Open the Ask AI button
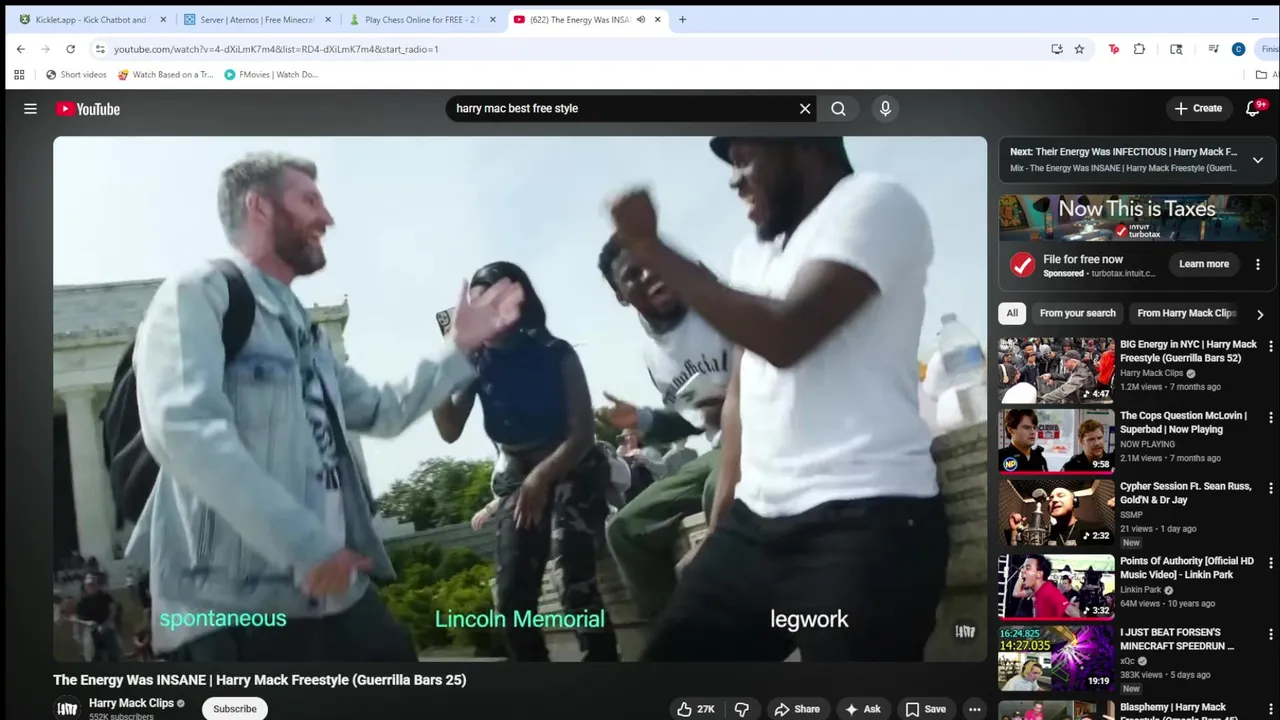Screen dimensions: 1280x720 [x=863, y=709]
